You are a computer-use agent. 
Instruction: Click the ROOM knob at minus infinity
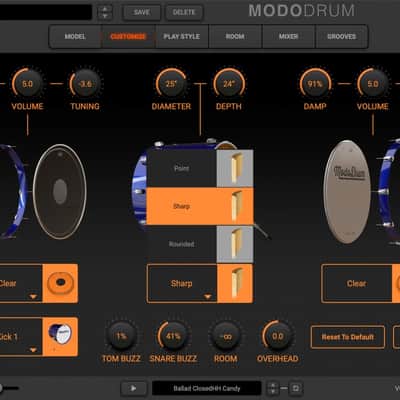click(x=226, y=336)
